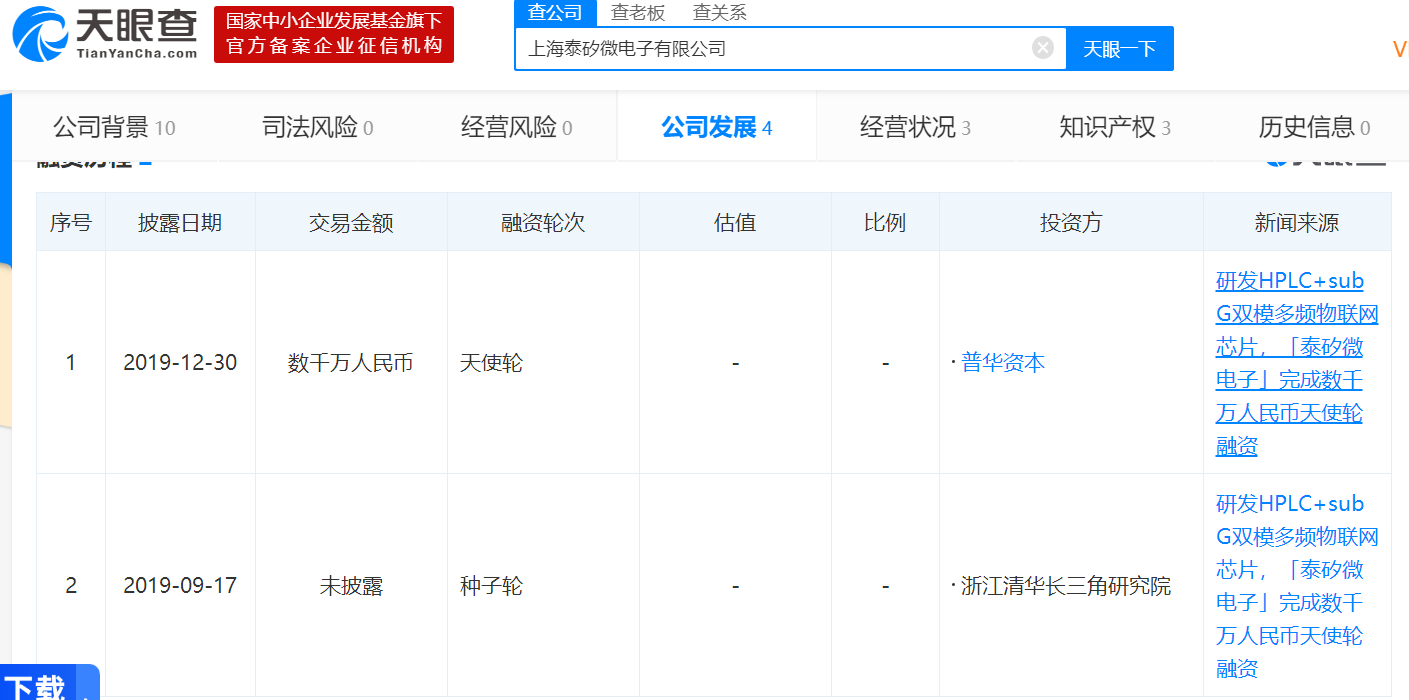Select the 公司发展 section tab

tap(716, 127)
